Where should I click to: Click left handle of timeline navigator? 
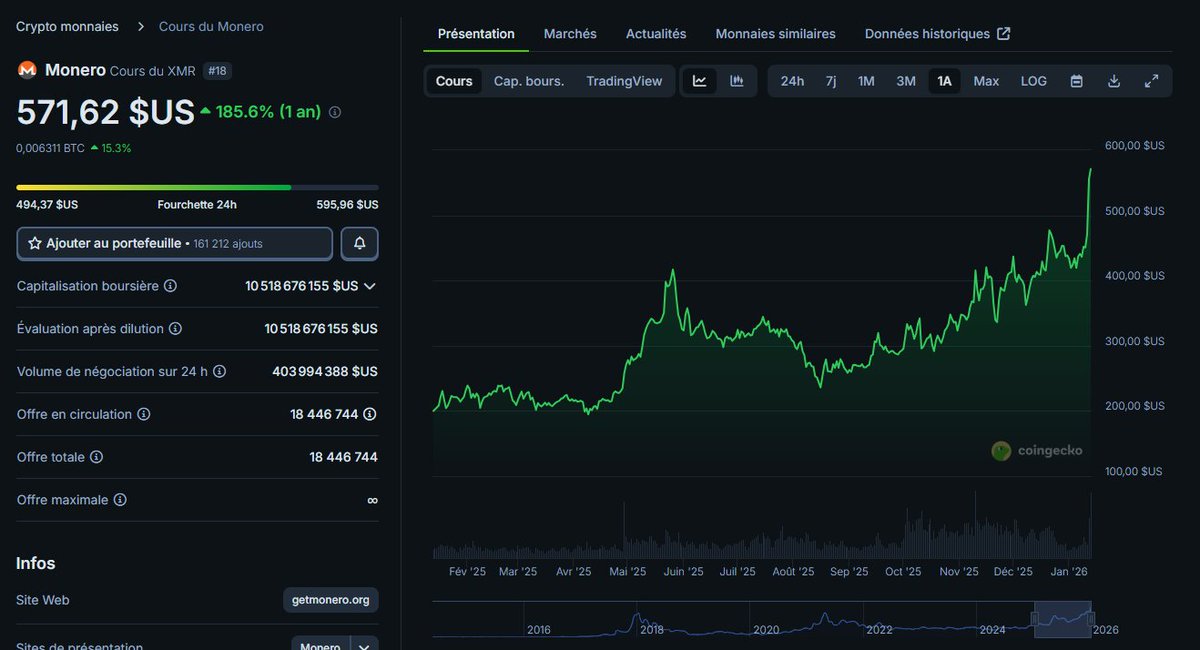[x=1035, y=618]
